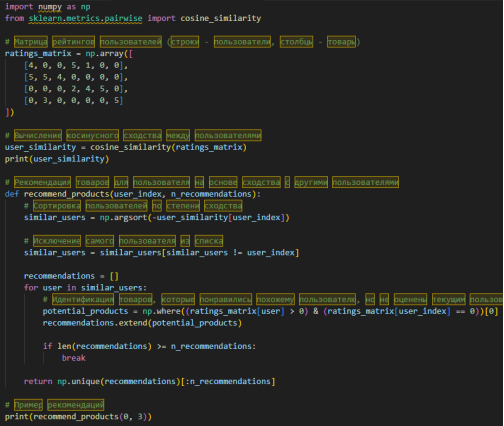This screenshot has height=426, width=504.
Task: Click the 'return' keyword
Action: point(38,381)
